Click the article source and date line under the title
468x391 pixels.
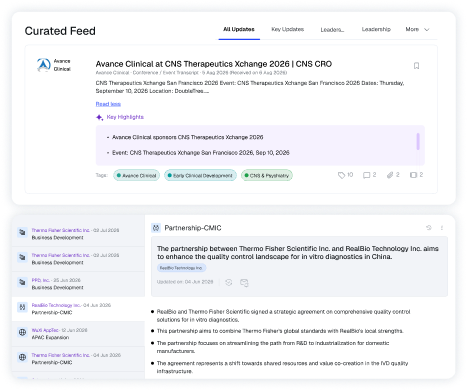tap(191, 73)
